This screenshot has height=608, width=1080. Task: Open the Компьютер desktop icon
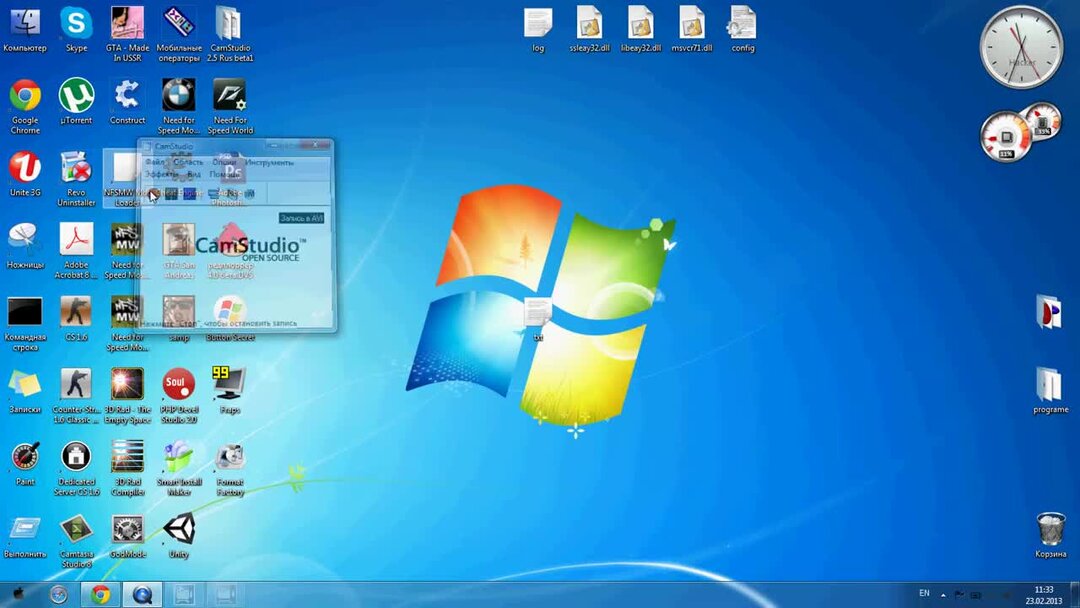tap(25, 29)
